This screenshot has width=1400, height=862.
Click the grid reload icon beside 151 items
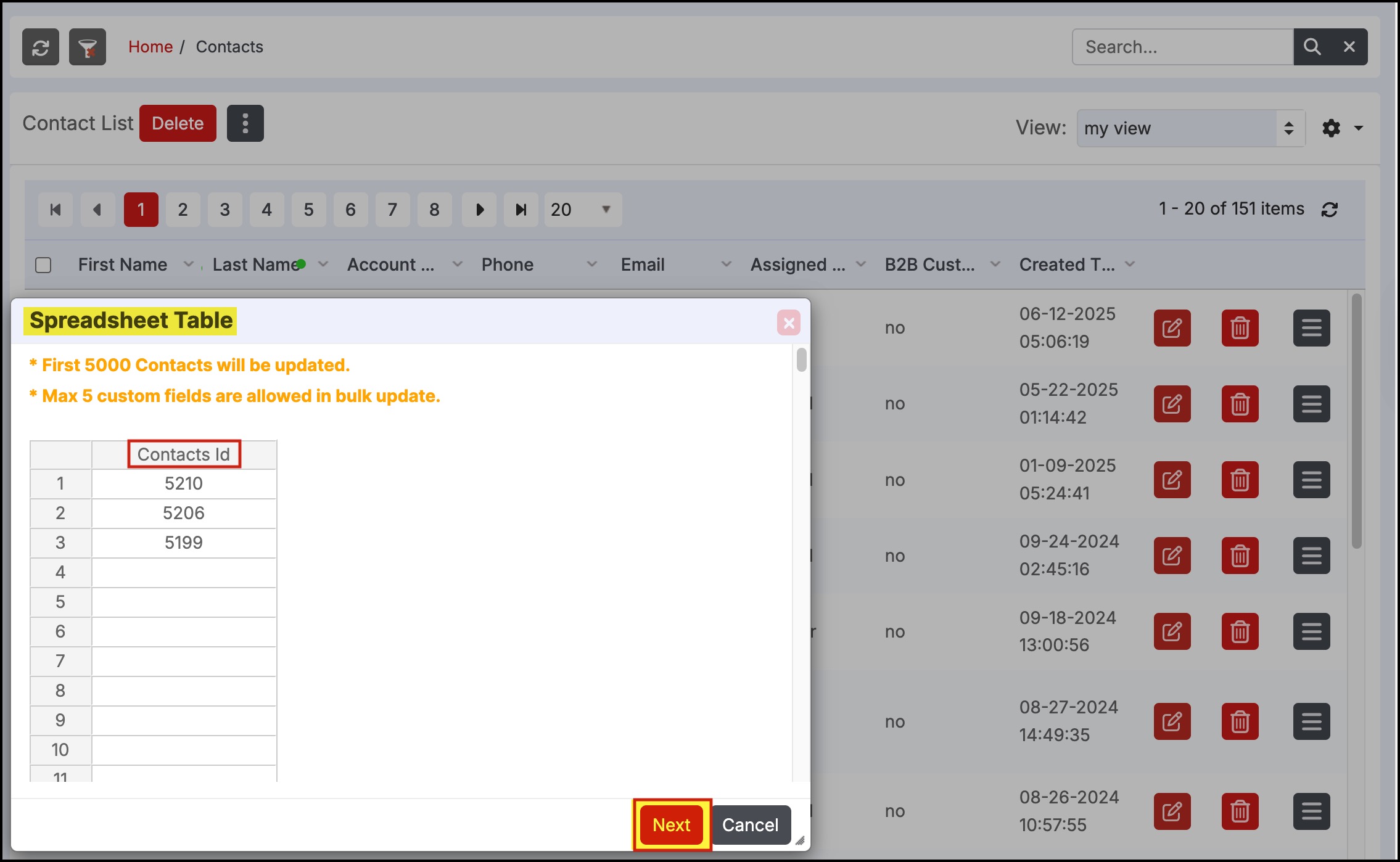pos(1329,210)
